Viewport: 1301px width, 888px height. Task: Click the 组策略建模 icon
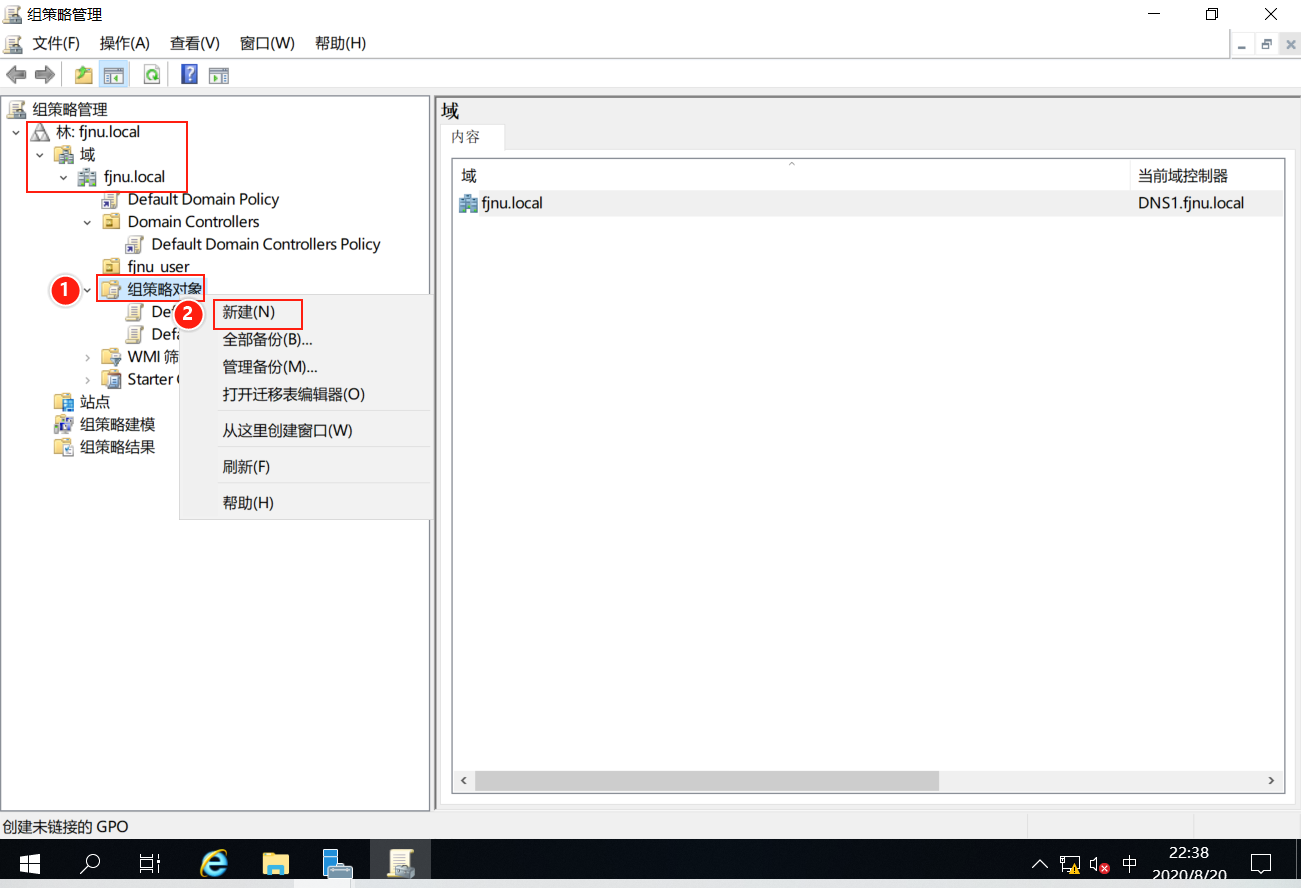[x=63, y=425]
